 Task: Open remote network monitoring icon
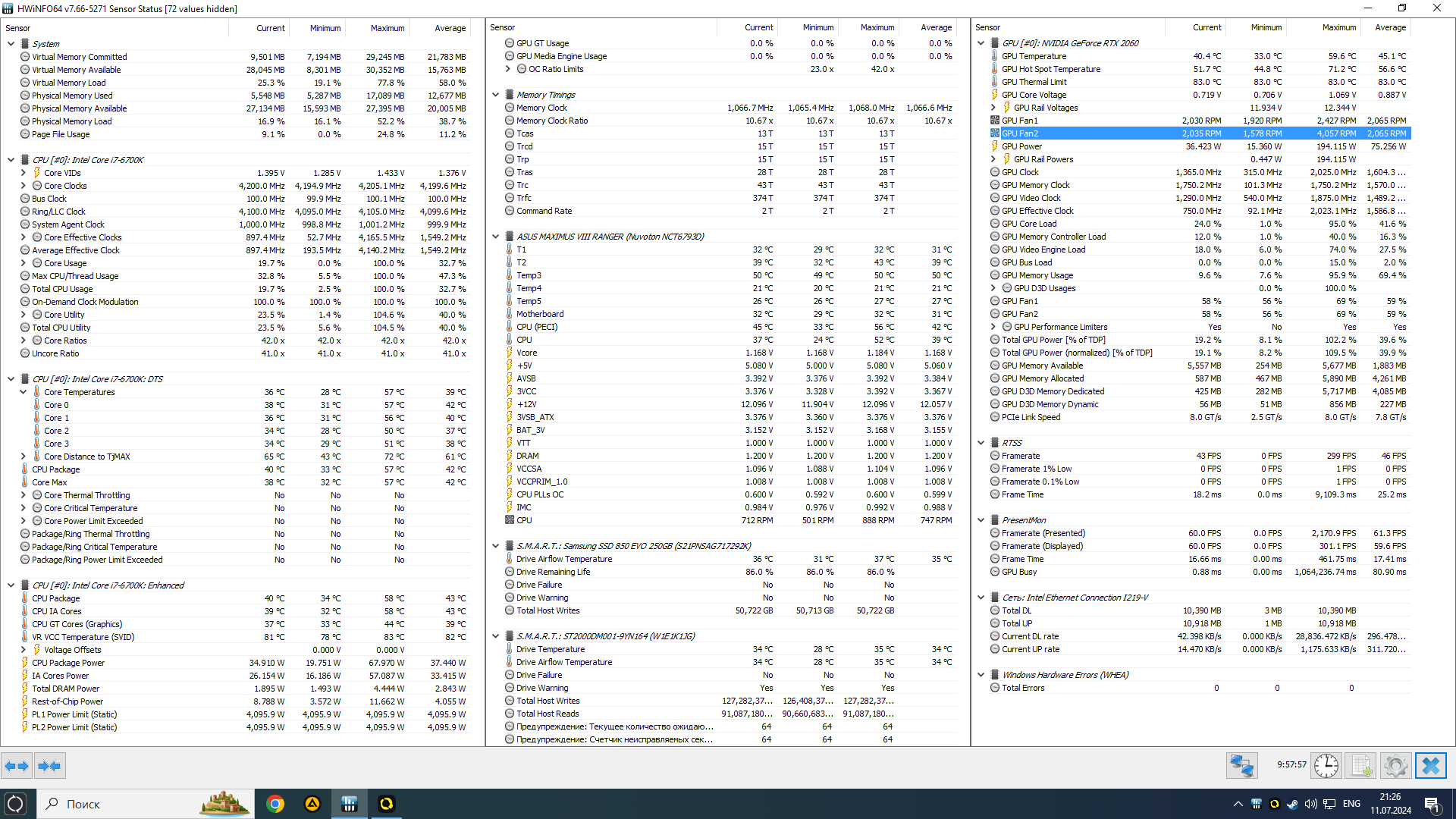1241,766
